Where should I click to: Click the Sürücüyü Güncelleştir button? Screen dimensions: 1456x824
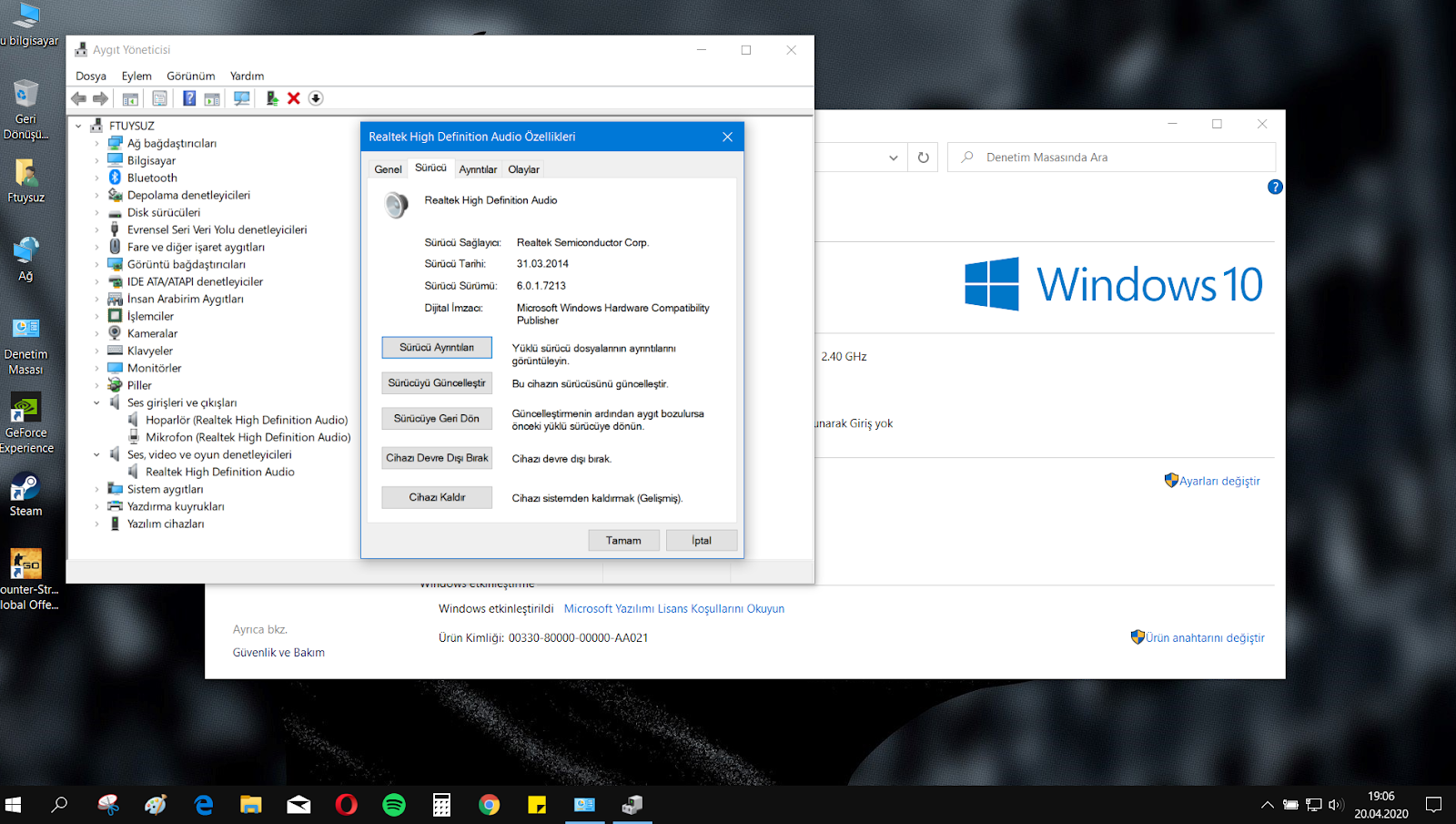(x=437, y=383)
